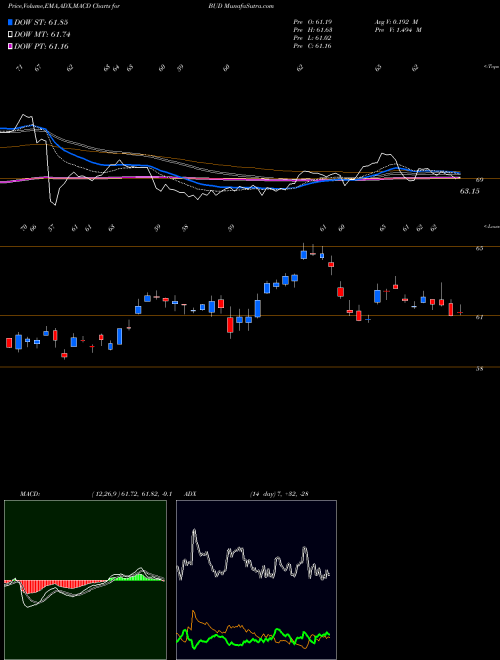
Task: Click the MACD (12,26,9) 61.72, 61.82 values
Action: click(131, 494)
